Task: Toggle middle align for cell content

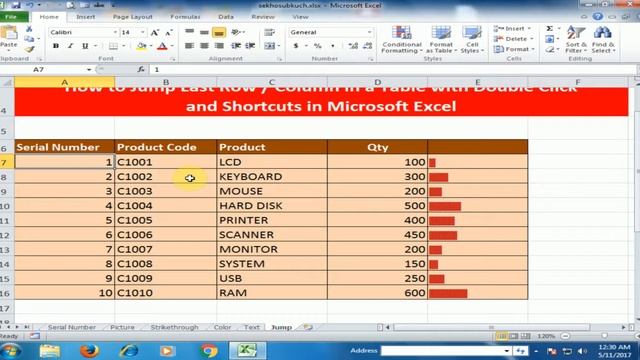Action: tap(204, 32)
